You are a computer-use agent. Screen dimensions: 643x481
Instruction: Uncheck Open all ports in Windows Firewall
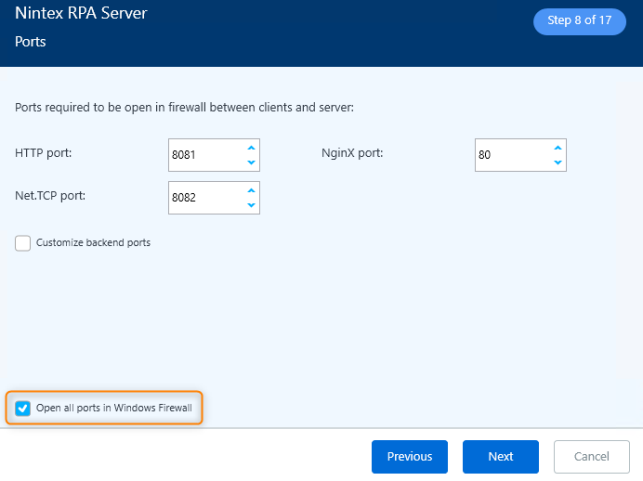(23, 408)
